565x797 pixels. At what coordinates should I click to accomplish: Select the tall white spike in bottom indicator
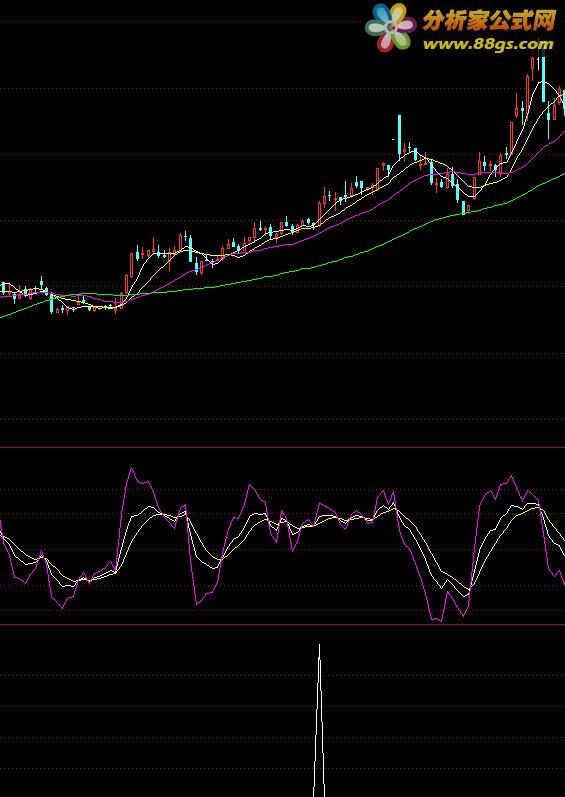(x=319, y=720)
